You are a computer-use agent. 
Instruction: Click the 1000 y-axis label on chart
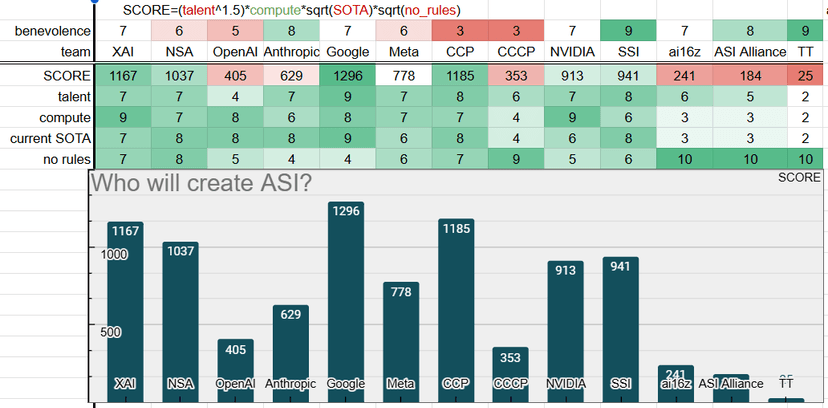115,254
